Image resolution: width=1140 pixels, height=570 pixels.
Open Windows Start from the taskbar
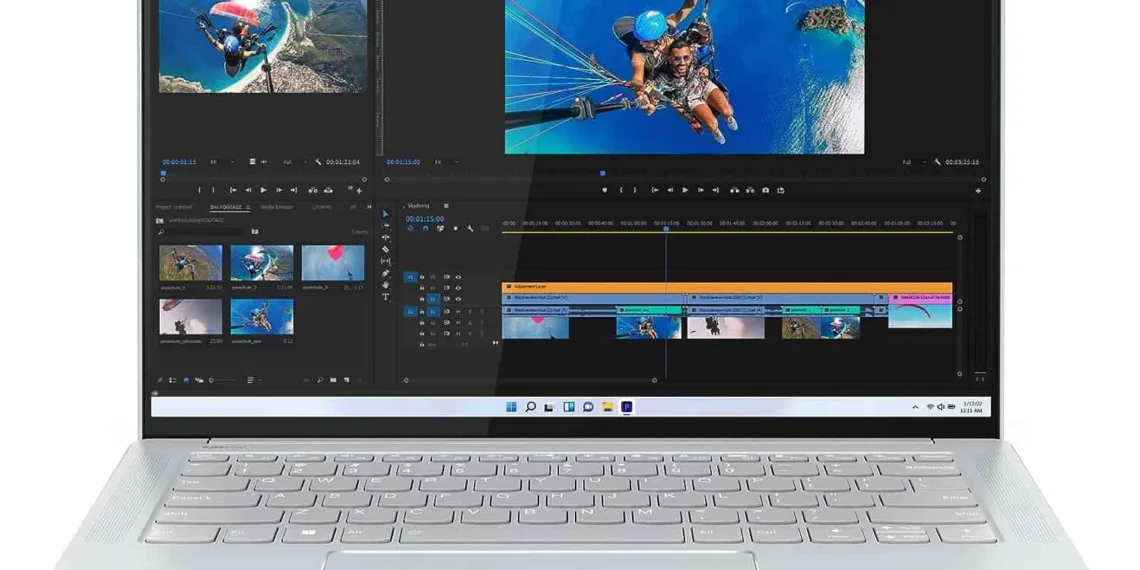tap(511, 407)
